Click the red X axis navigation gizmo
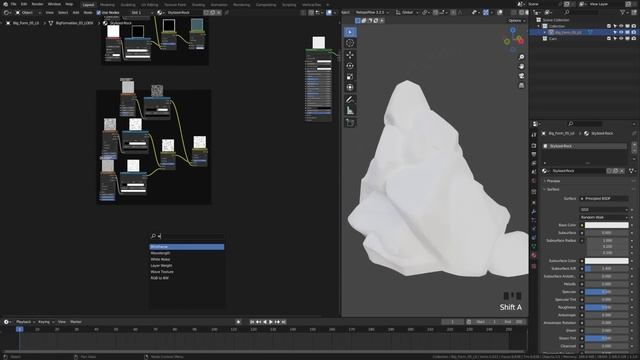 [x=520, y=40]
